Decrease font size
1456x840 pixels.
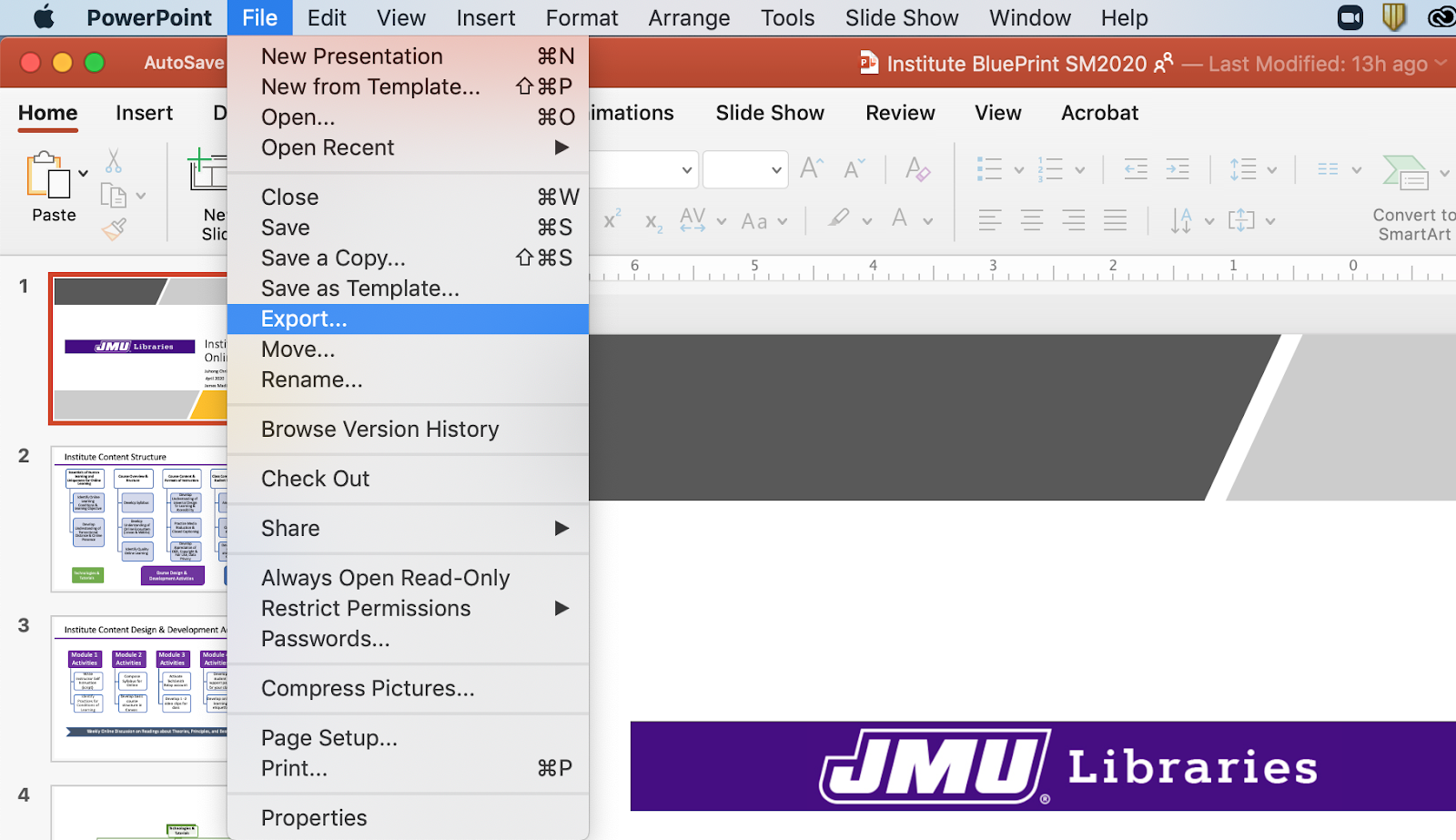point(854,169)
